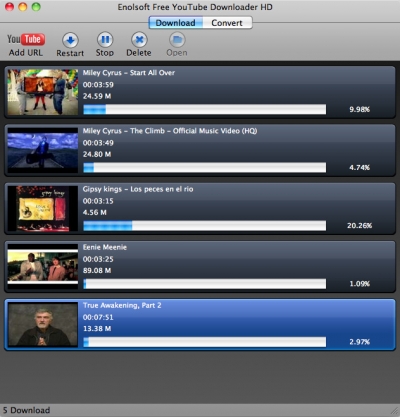Click the '5 Download' status bar text
Viewport: 400px width, 418px height.
(x=26, y=410)
